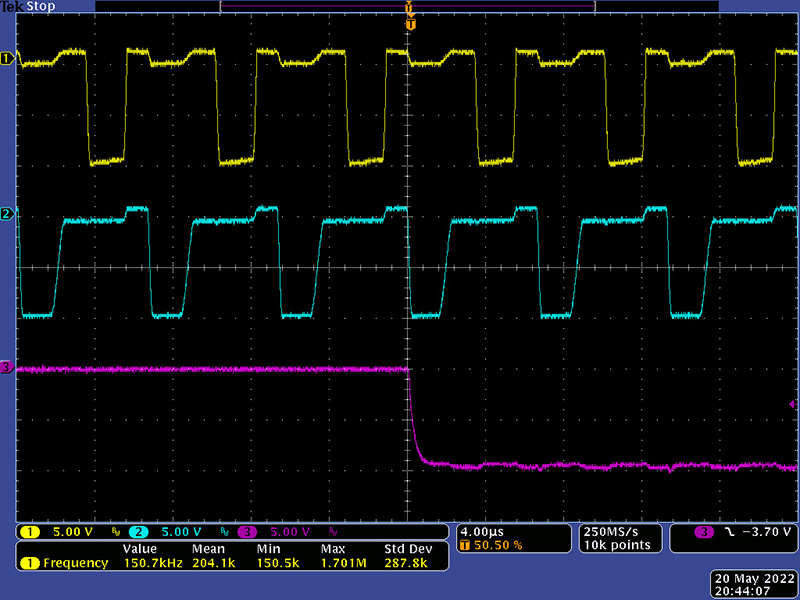Click the channel 2 cyan ground marker
Image resolution: width=800 pixels, height=600 pixels.
pos(6,214)
